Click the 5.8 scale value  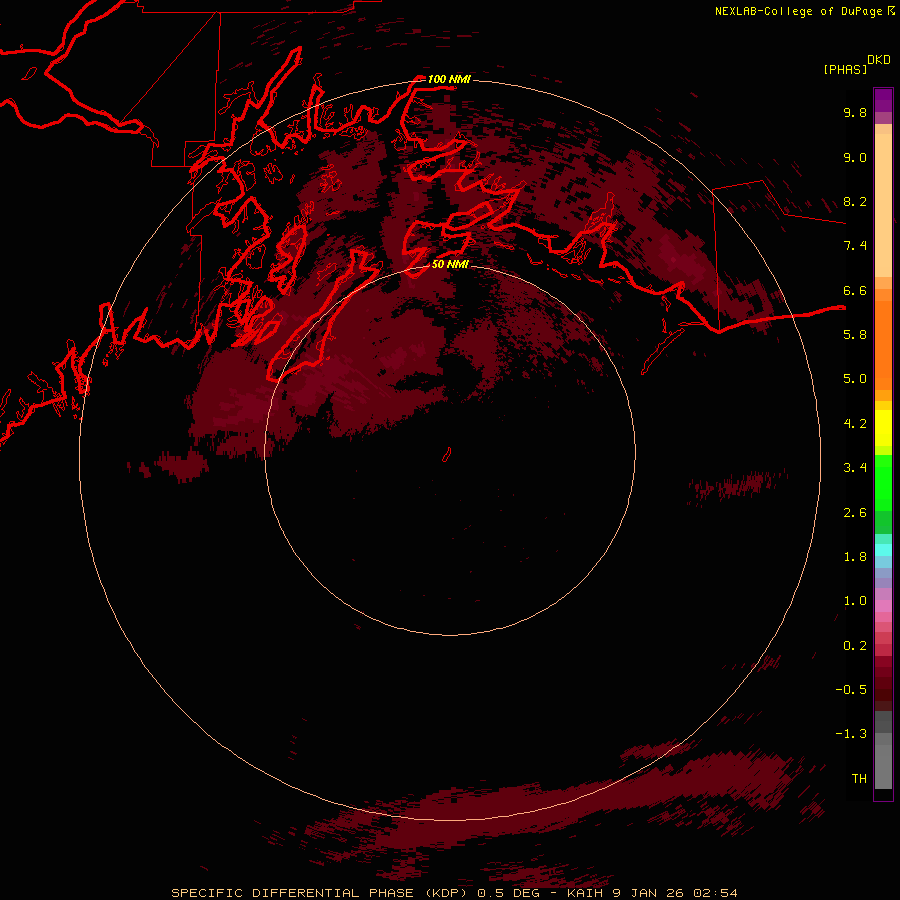click(x=855, y=335)
